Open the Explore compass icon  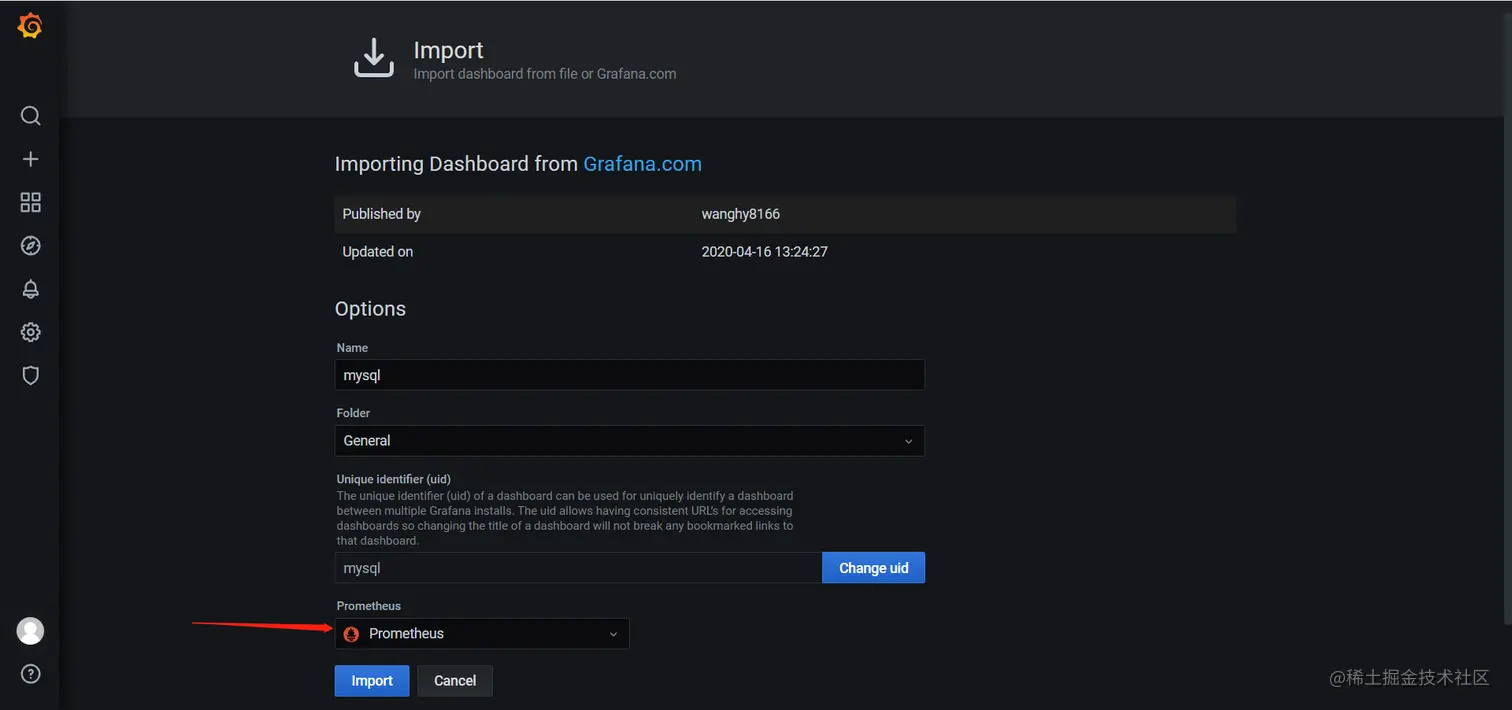[x=30, y=246]
